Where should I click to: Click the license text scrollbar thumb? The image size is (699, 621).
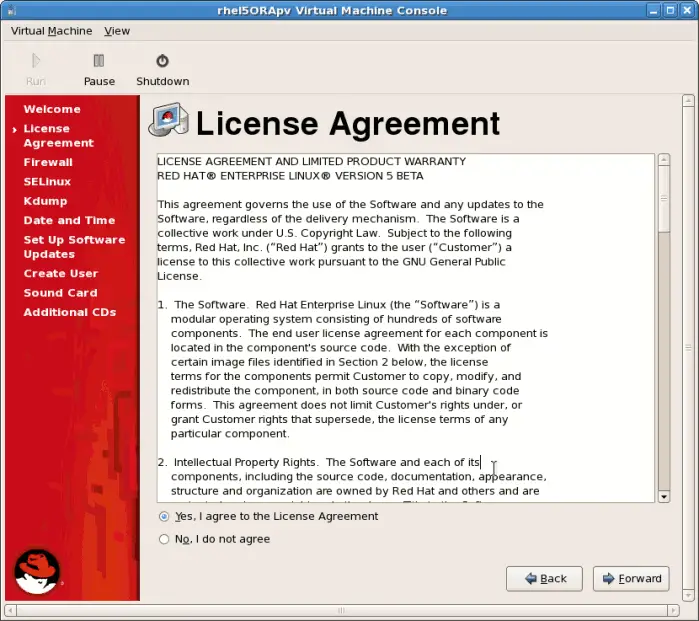pos(664,200)
